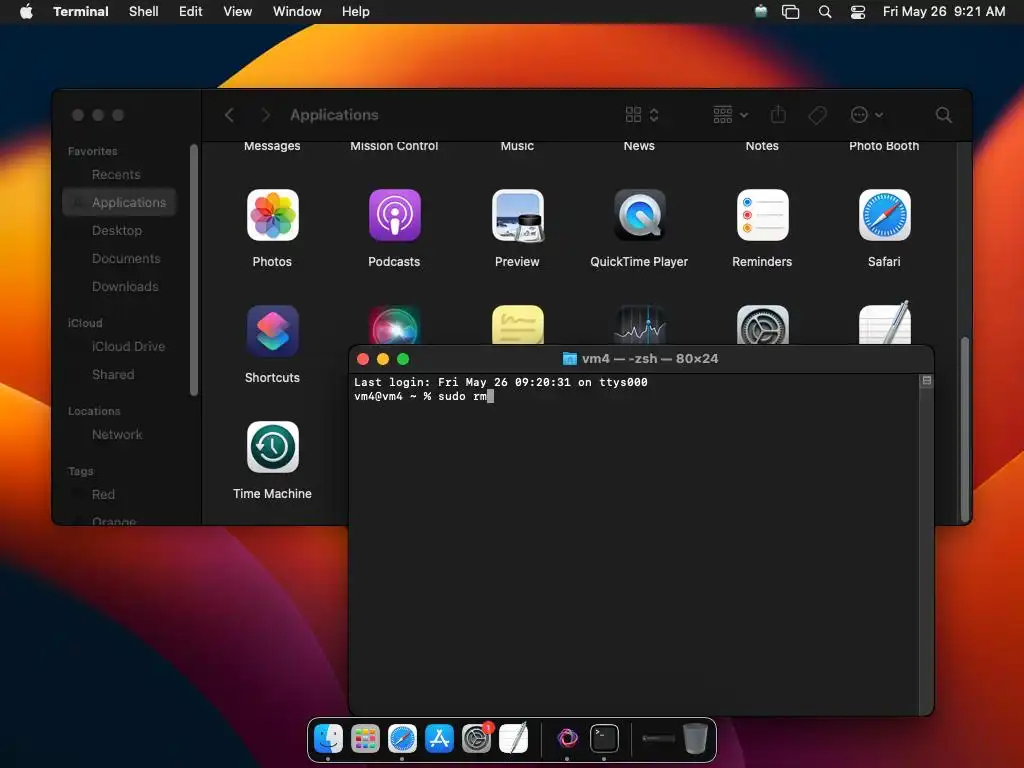1024x768 pixels.
Task: Open the Edit menu
Action: coord(191,12)
